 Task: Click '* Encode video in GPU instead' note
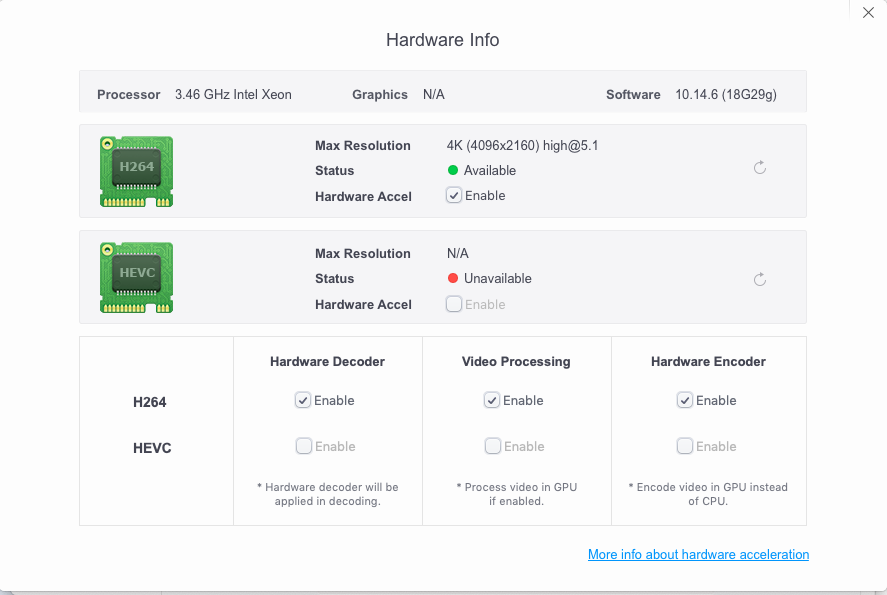tap(708, 487)
